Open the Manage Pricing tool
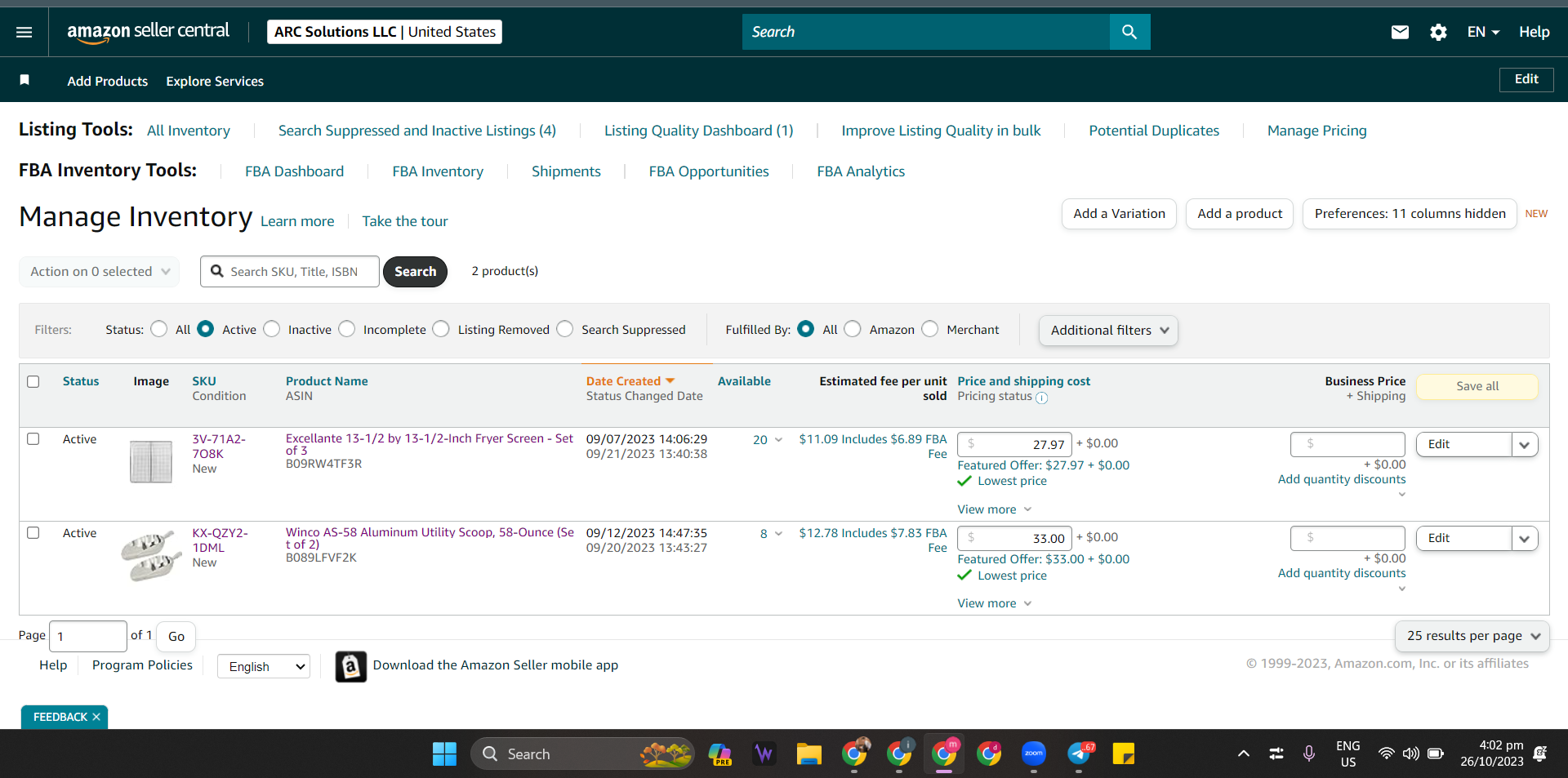 click(x=1316, y=131)
